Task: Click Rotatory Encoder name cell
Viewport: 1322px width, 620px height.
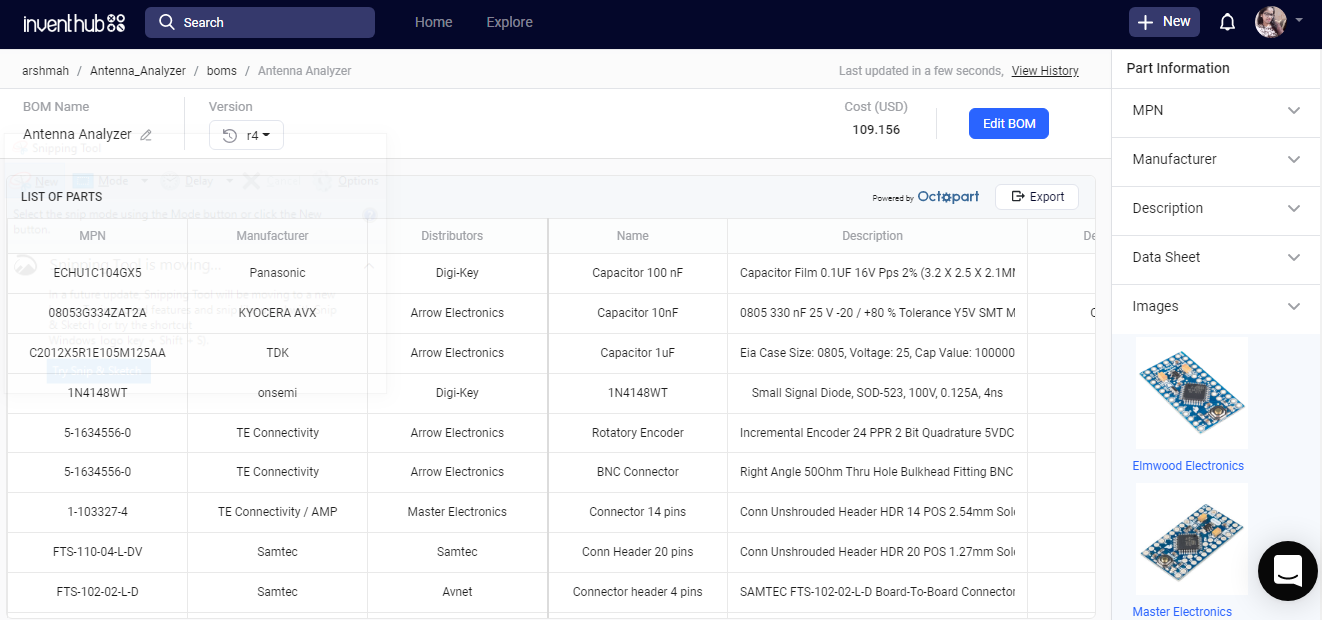Action: [637, 433]
